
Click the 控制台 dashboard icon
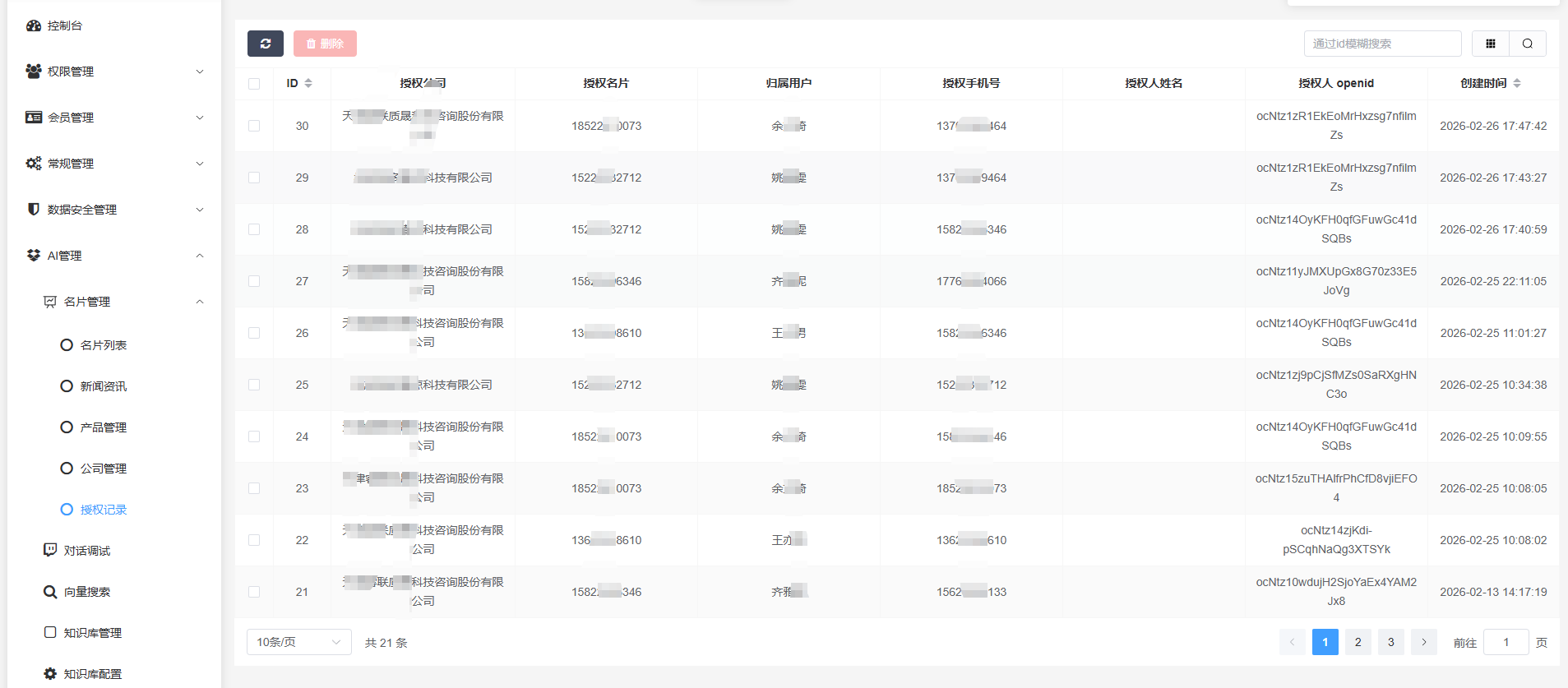tap(34, 25)
